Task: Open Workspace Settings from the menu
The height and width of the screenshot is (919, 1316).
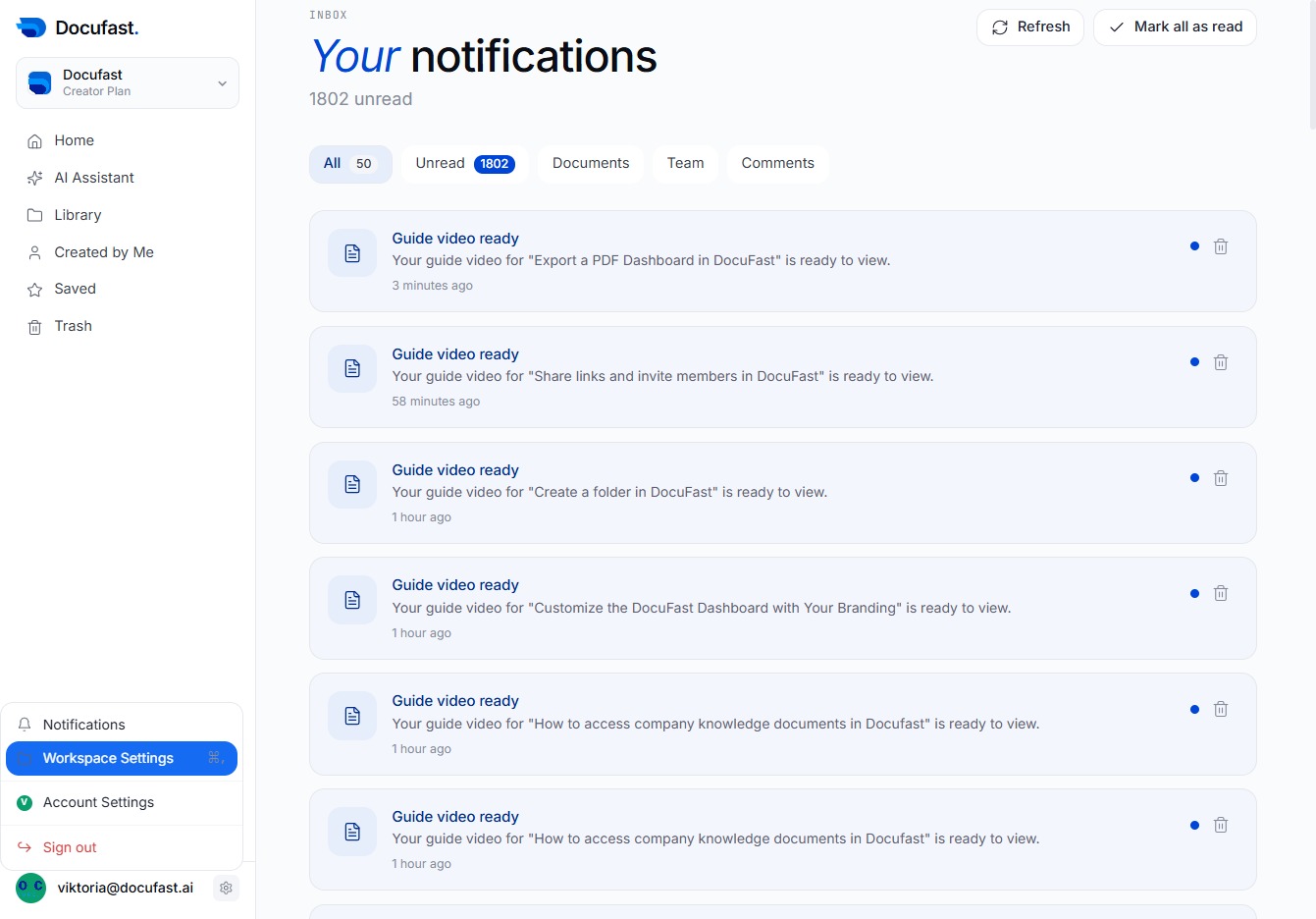Action: (122, 758)
